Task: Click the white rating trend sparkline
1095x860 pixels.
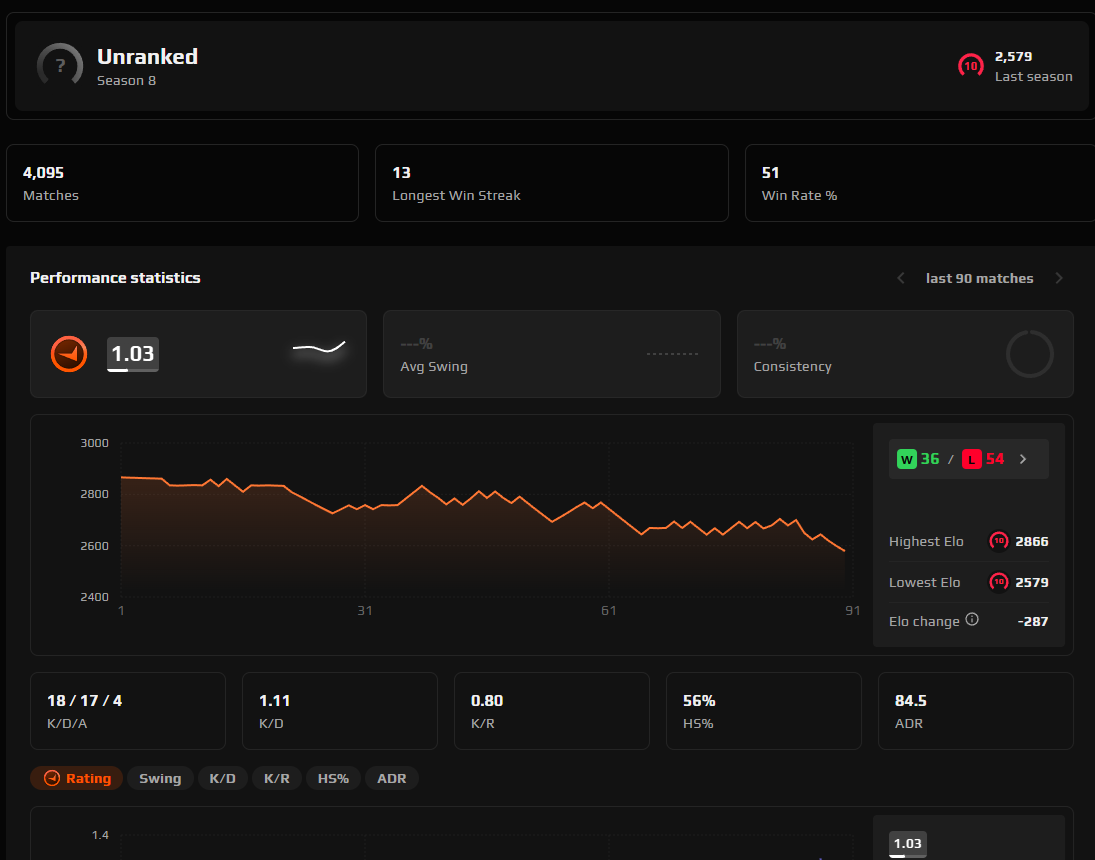Action: tap(319, 347)
